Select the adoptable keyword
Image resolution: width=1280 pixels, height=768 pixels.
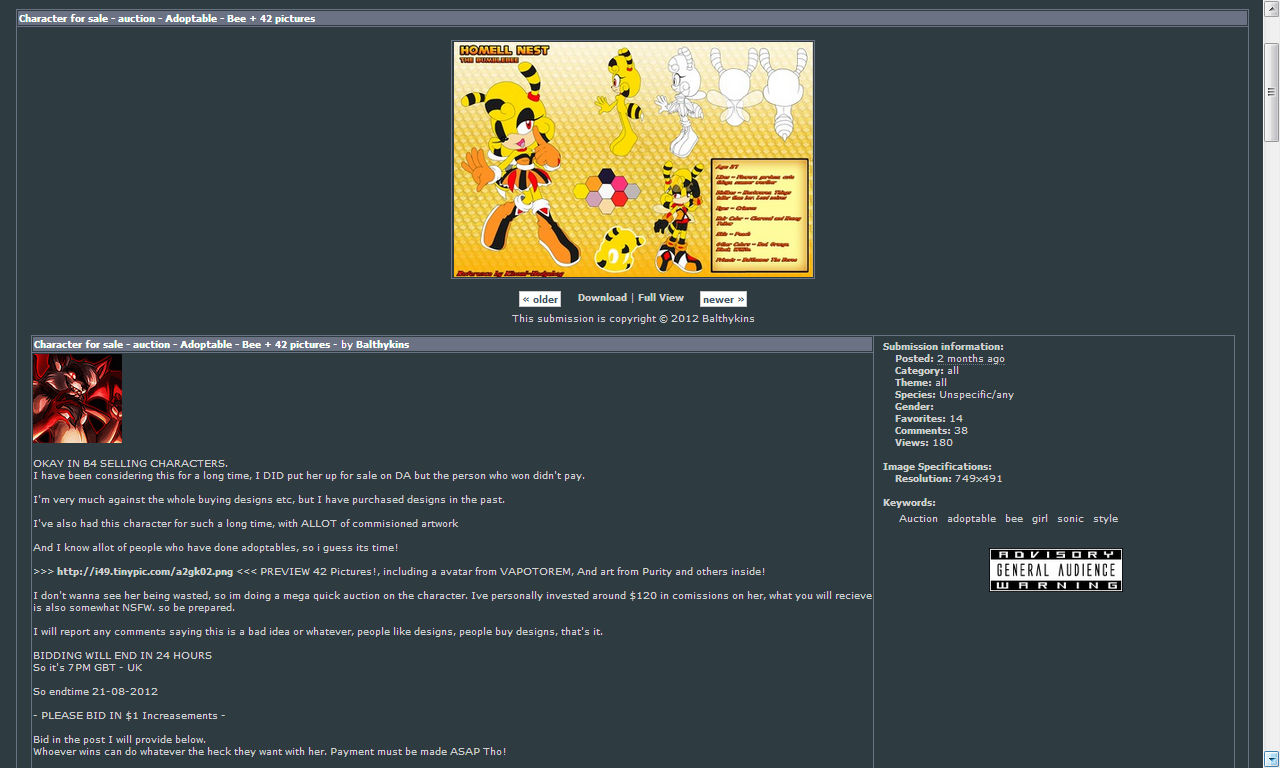(x=971, y=519)
